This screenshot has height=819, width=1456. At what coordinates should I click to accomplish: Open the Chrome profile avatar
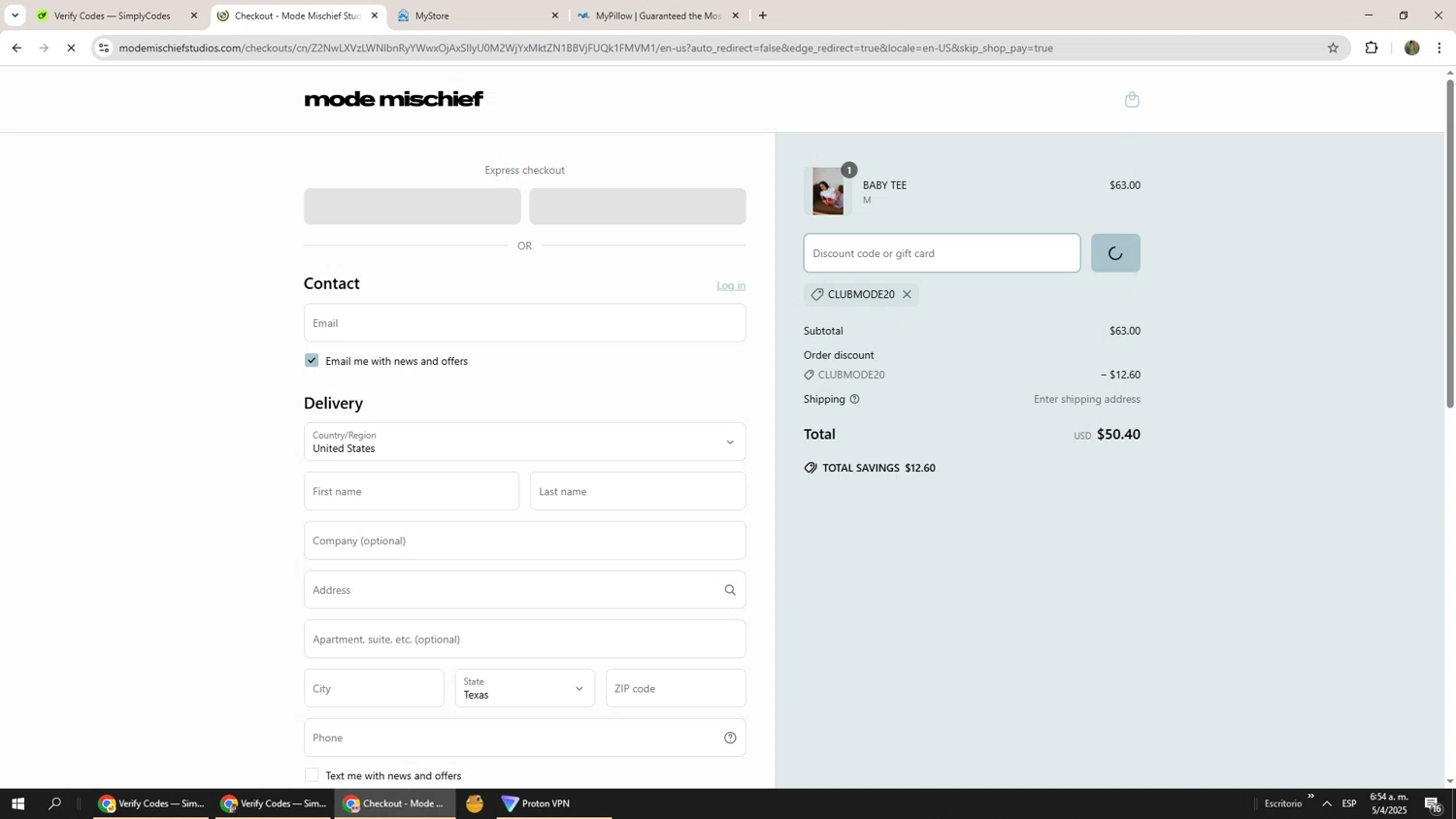1411,48
